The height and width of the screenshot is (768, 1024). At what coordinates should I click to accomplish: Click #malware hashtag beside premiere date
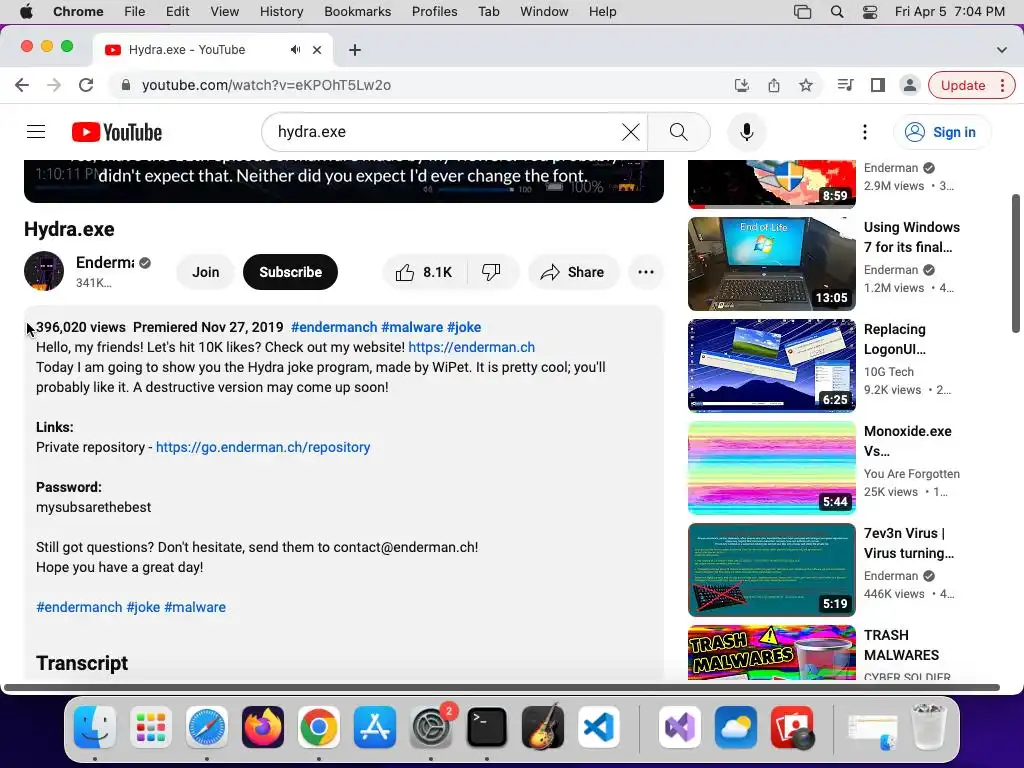point(412,327)
